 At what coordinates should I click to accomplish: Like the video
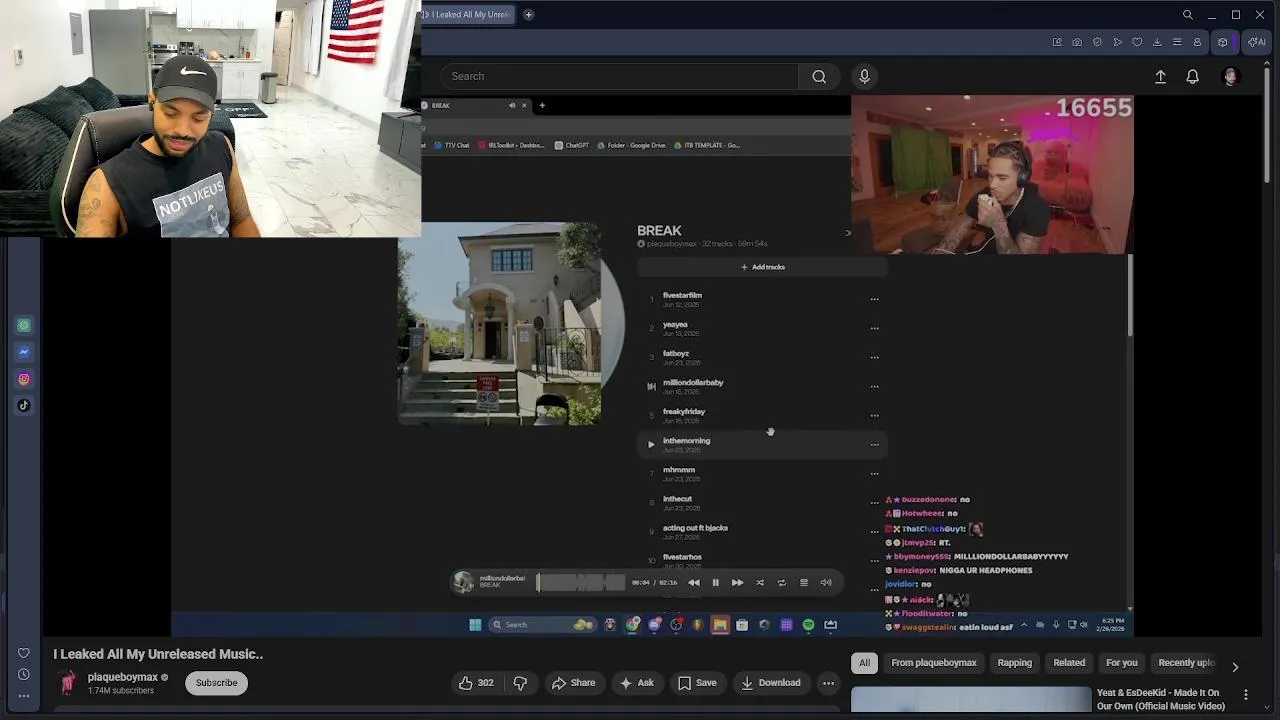[477, 683]
